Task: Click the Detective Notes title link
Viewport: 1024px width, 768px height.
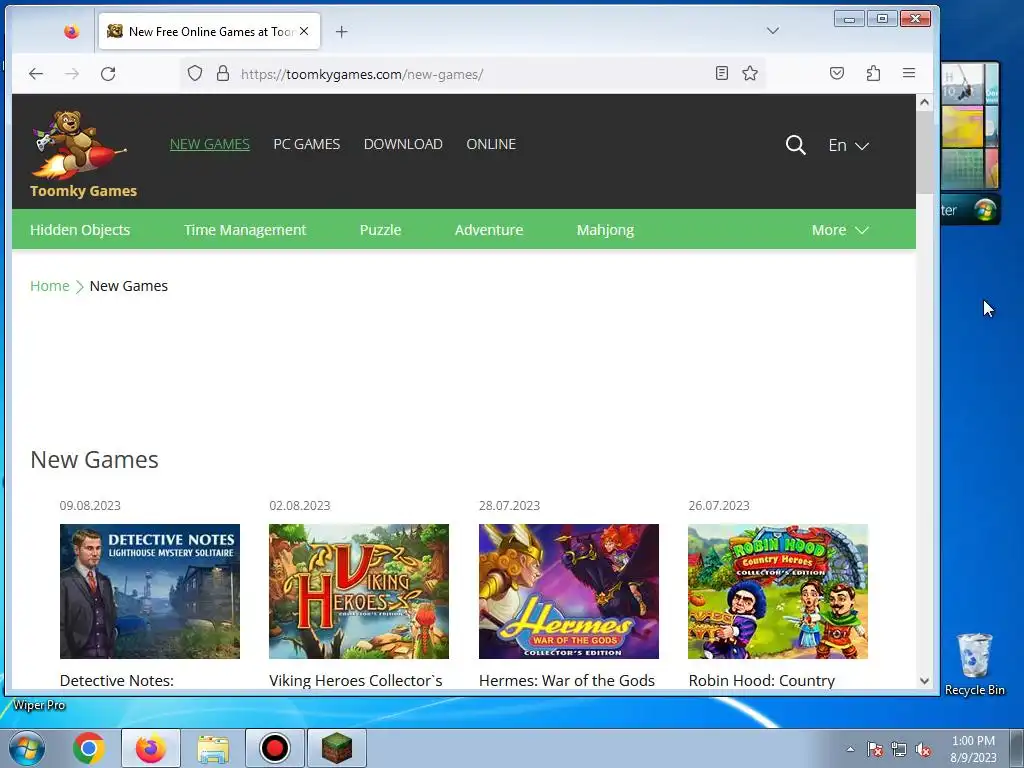Action: (x=117, y=680)
